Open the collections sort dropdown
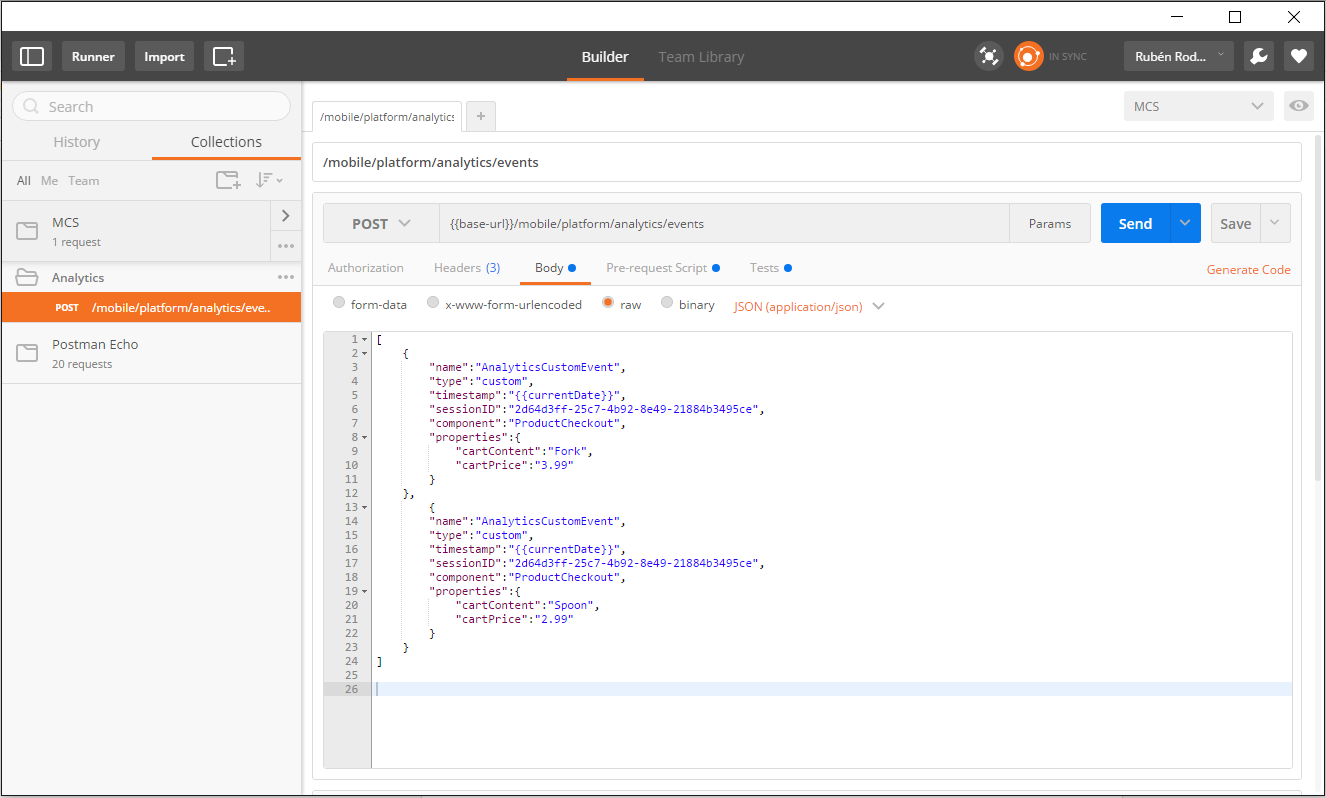This screenshot has width=1326, height=798. tap(269, 180)
